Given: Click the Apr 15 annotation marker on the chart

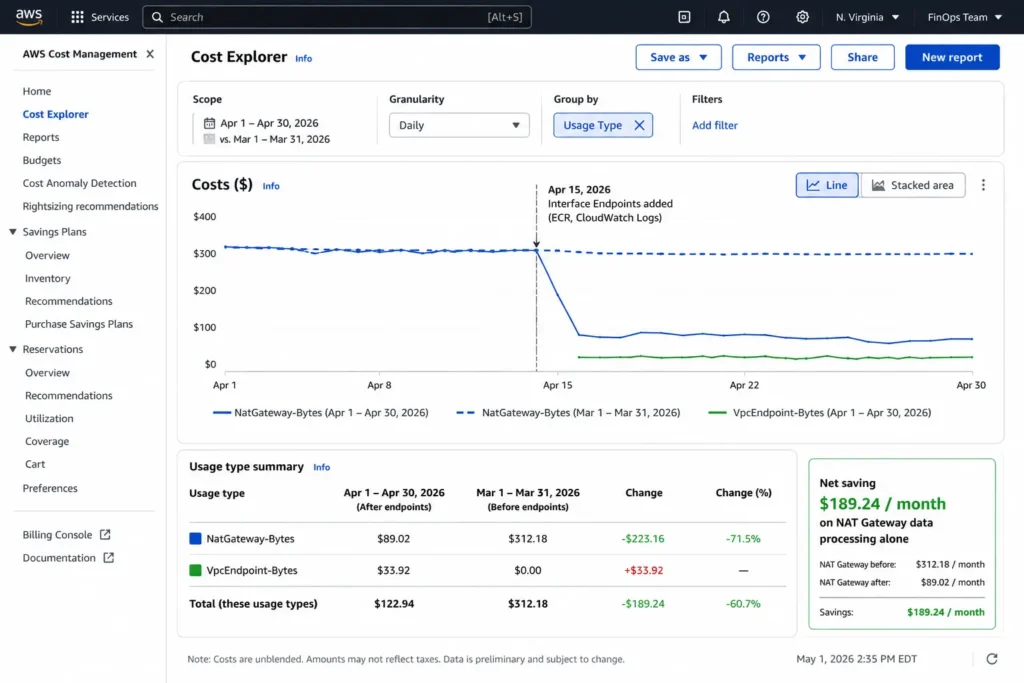Looking at the screenshot, I should click(536, 244).
